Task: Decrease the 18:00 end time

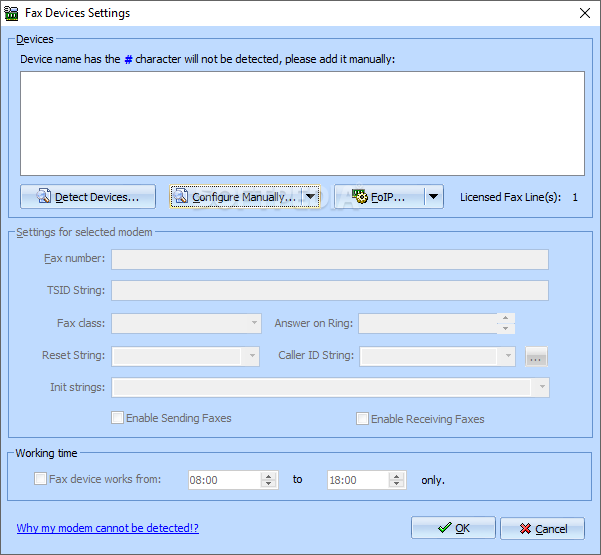Action: [x=396, y=484]
